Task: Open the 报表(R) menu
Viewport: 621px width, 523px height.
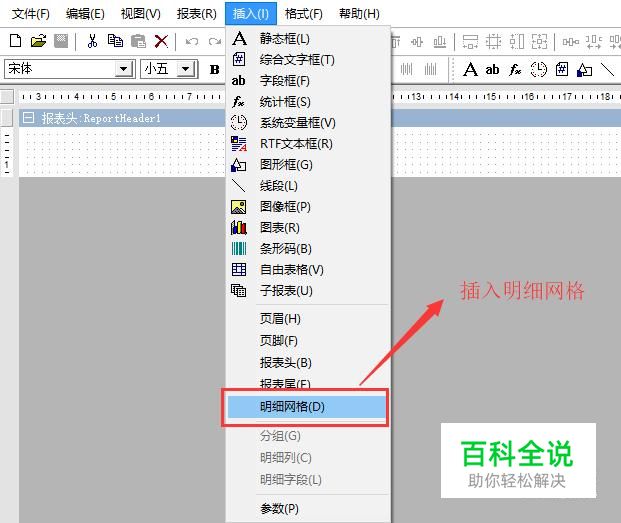Action: click(x=196, y=14)
